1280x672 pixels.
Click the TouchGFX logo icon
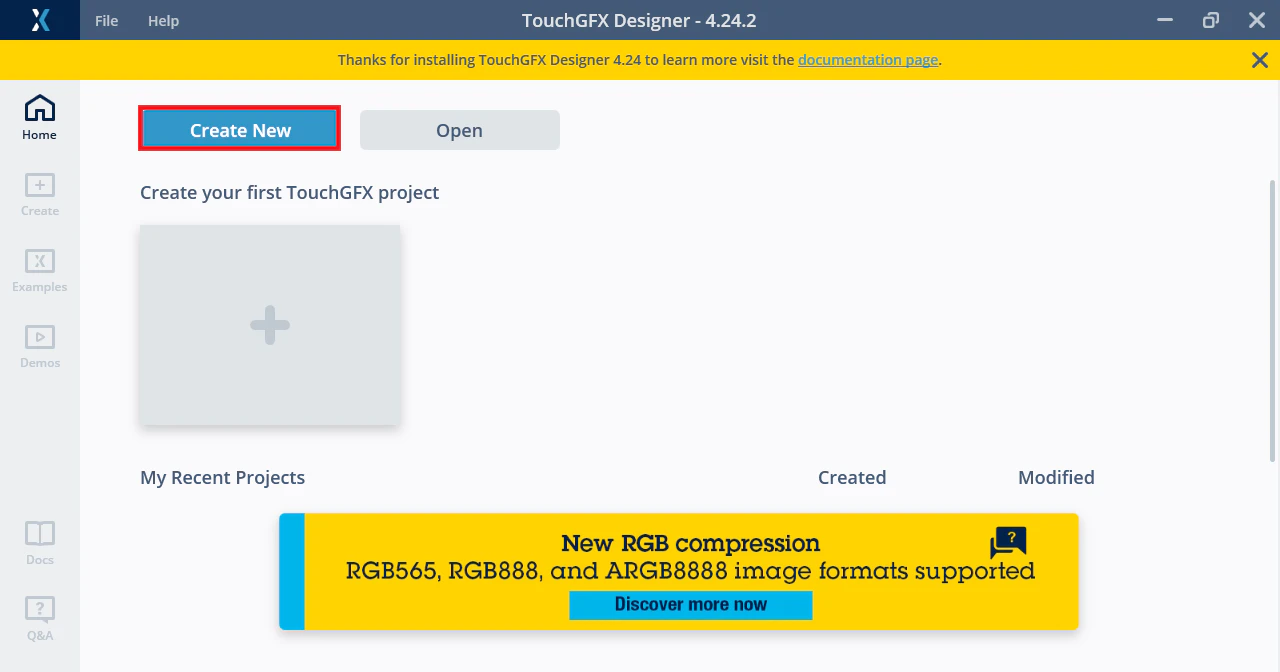(x=40, y=20)
